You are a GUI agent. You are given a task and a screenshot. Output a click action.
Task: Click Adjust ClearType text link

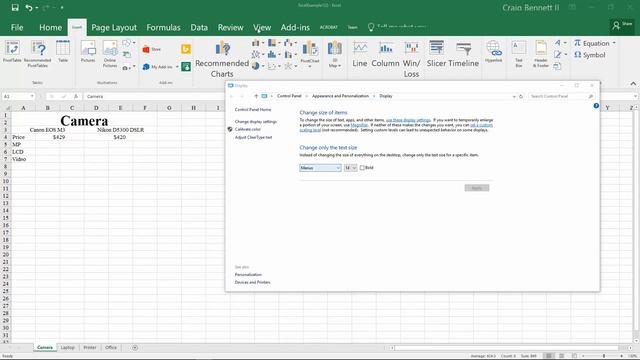pos(253,138)
